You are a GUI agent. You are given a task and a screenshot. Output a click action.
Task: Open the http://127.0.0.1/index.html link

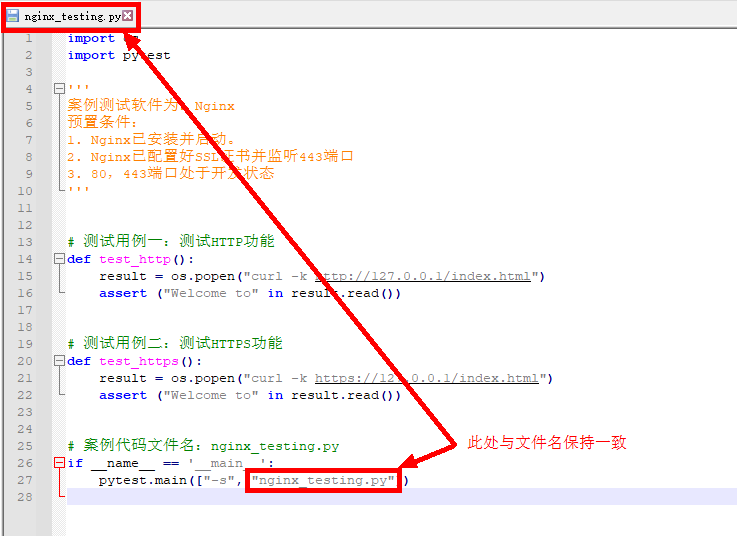click(x=423, y=276)
